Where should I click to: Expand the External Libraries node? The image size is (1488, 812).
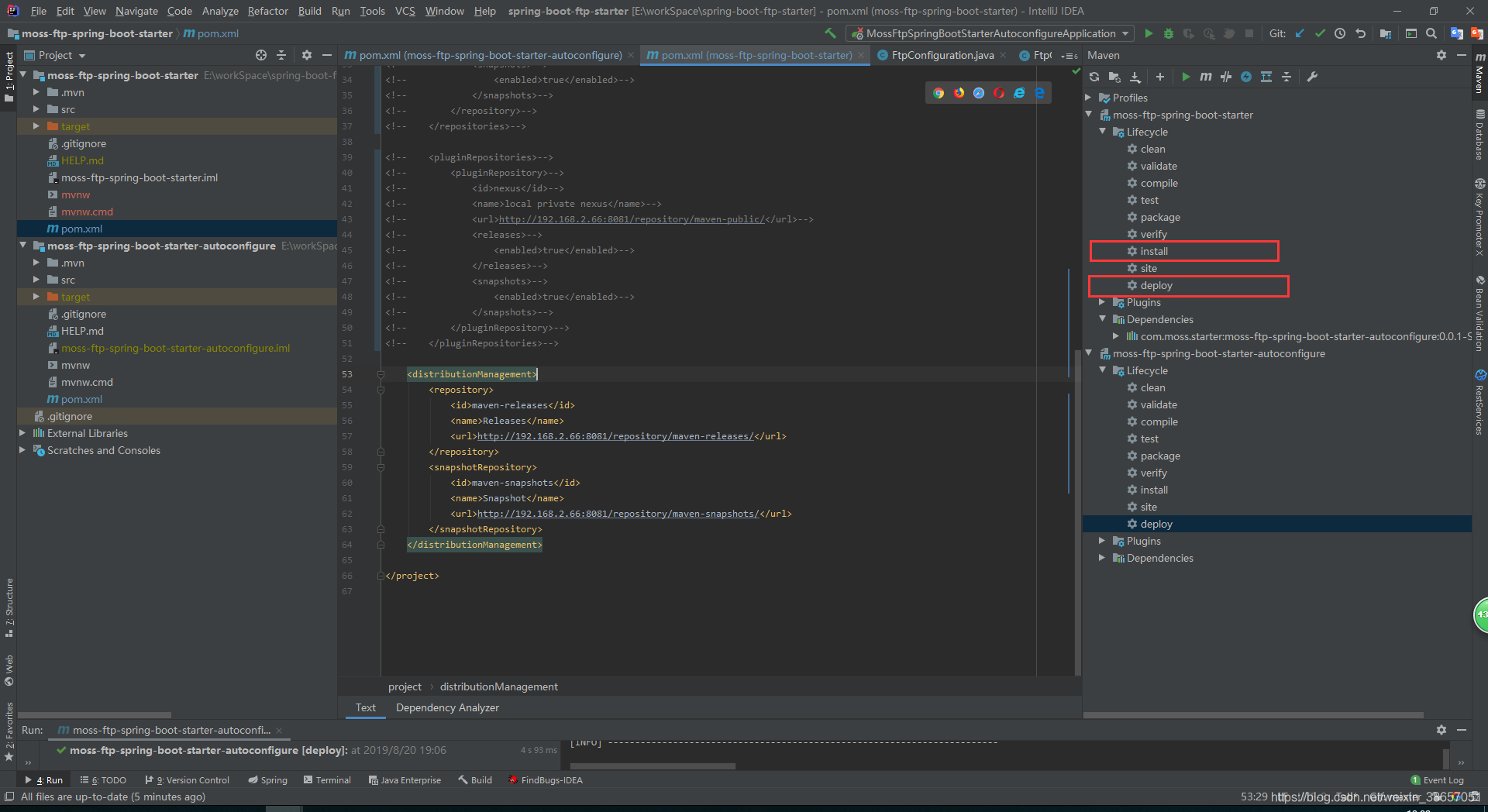(22, 433)
